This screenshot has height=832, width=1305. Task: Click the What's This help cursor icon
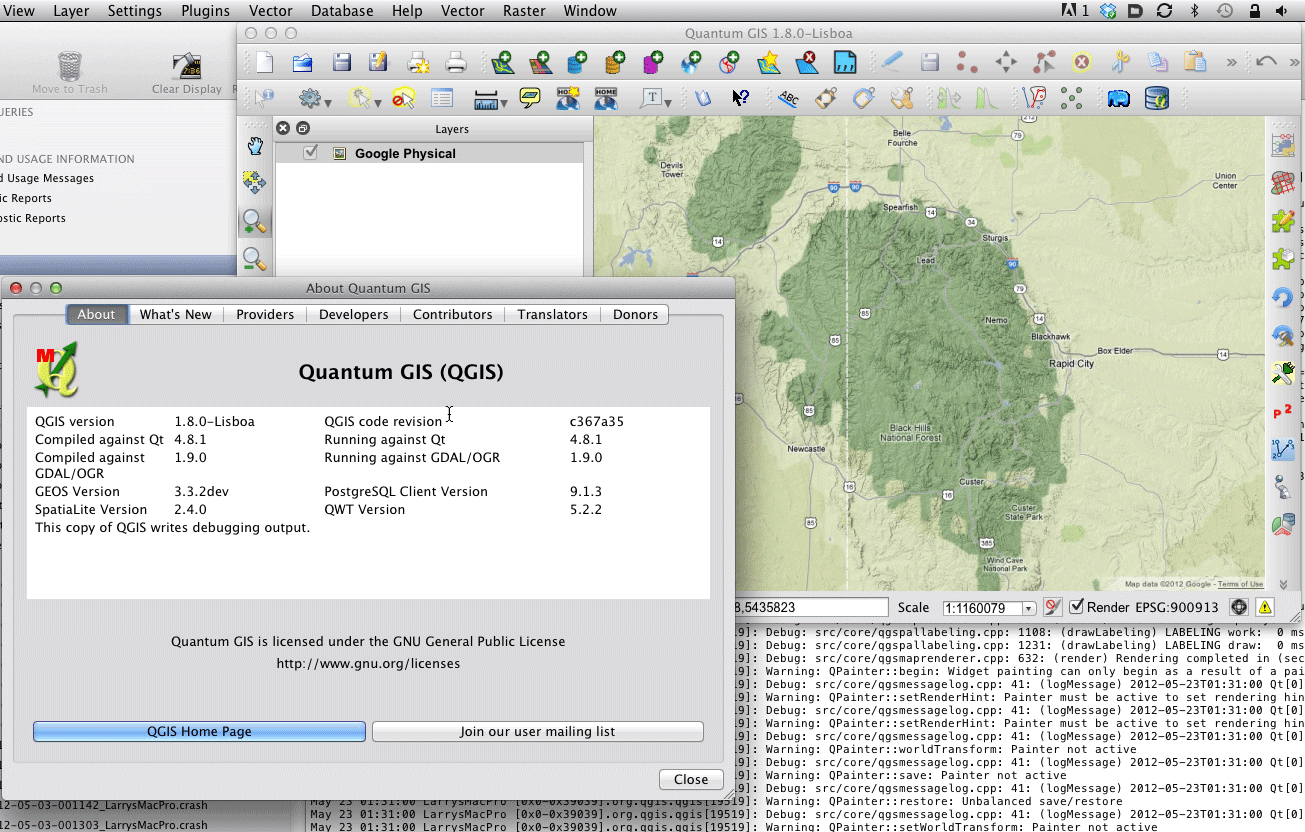click(740, 98)
